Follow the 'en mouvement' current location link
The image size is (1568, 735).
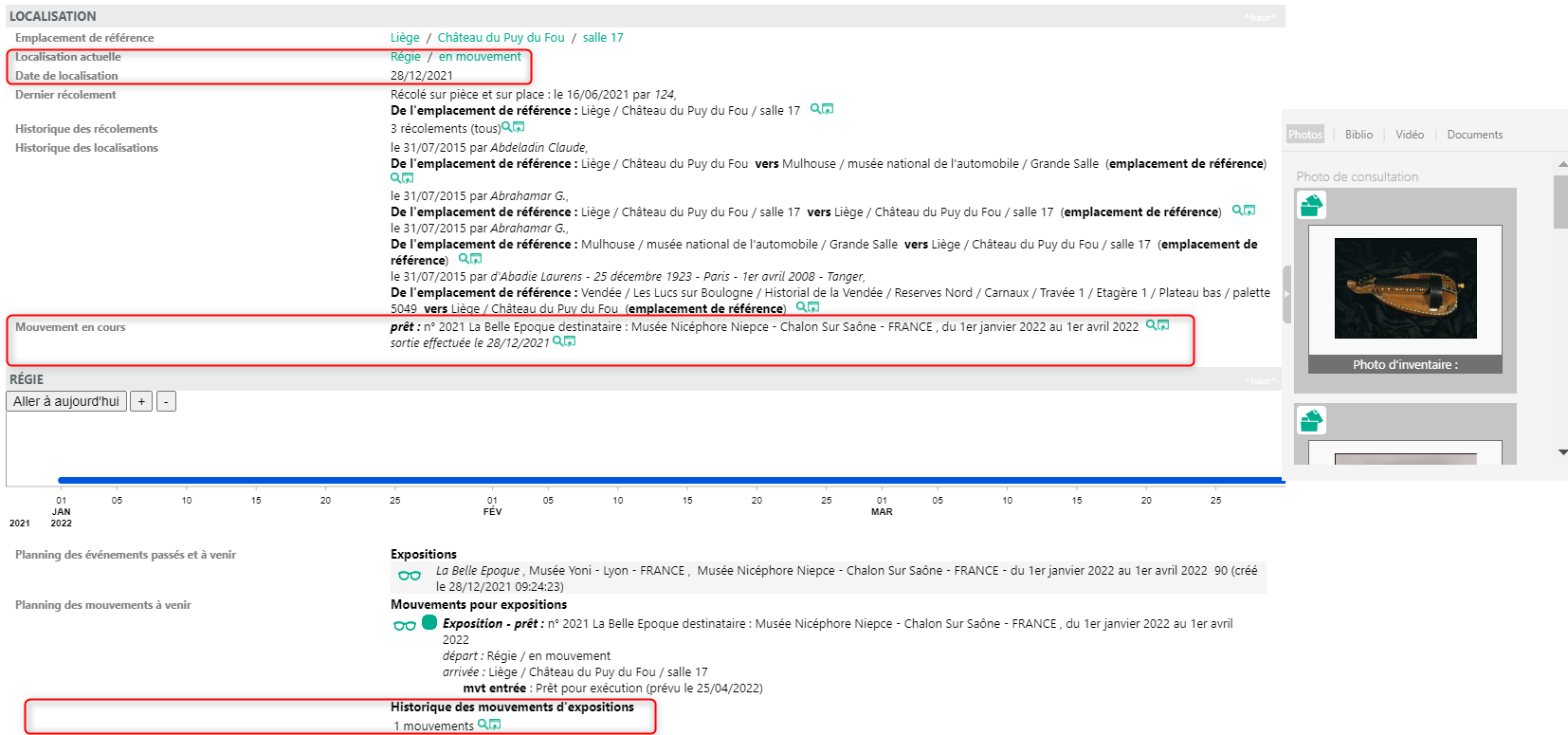point(480,57)
